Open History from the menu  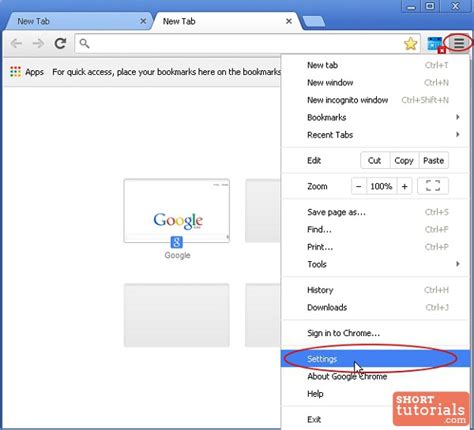pyautogui.click(x=375, y=290)
